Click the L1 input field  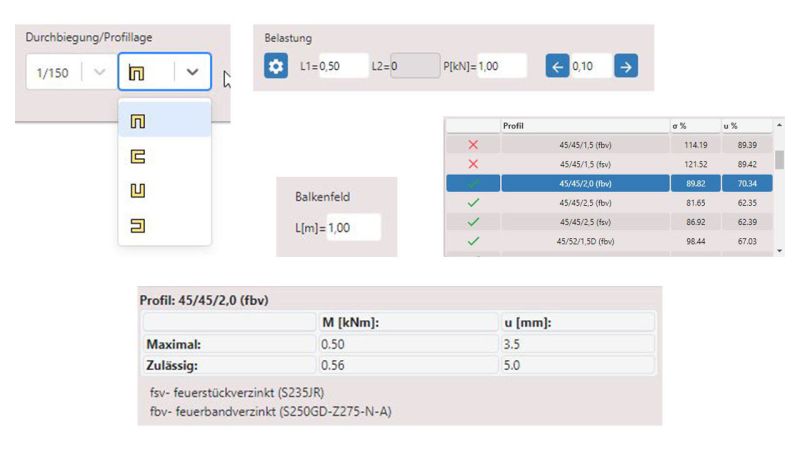click(343, 67)
